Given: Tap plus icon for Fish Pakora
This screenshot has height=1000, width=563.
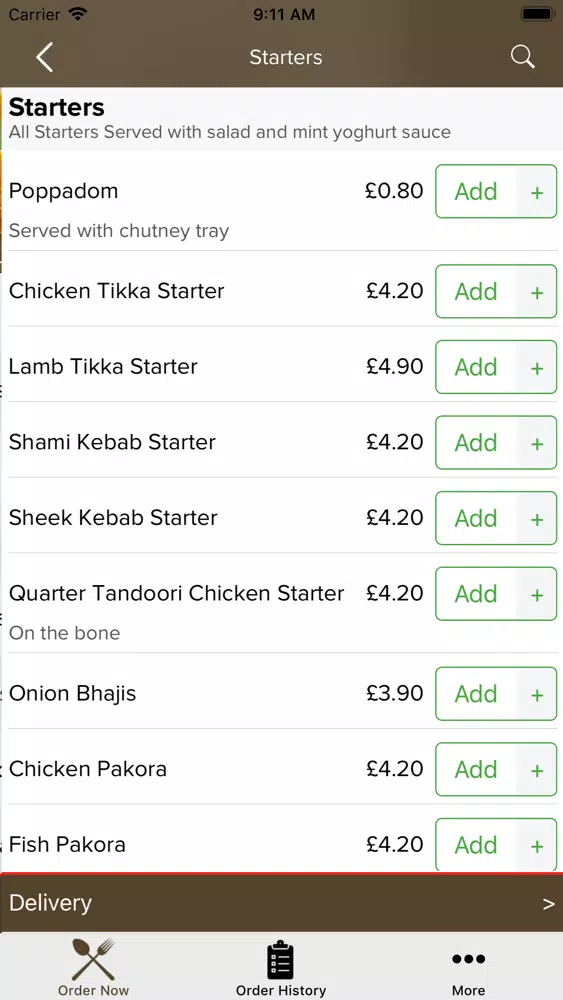Looking at the screenshot, I should (x=537, y=845).
